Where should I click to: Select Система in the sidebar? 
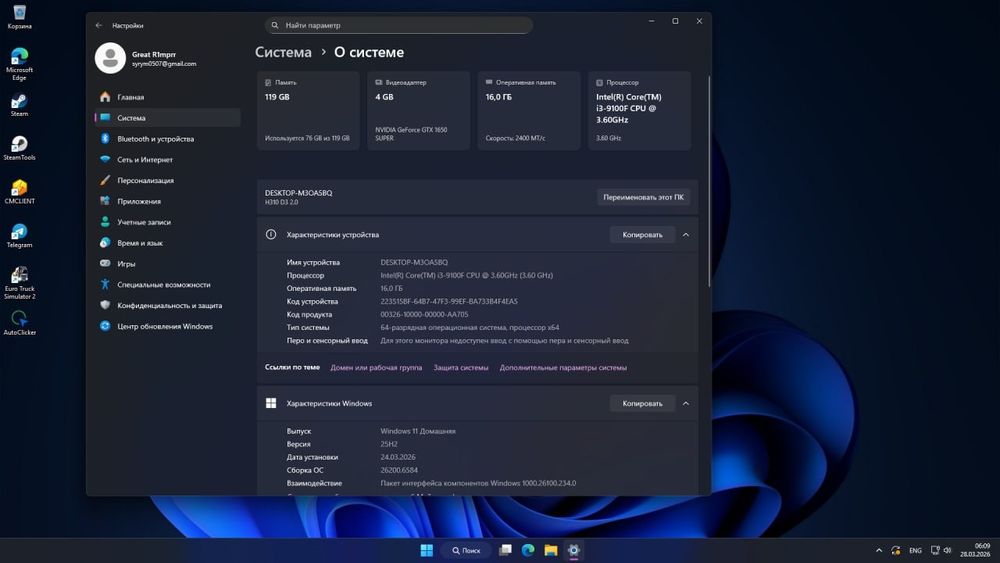tap(167, 118)
